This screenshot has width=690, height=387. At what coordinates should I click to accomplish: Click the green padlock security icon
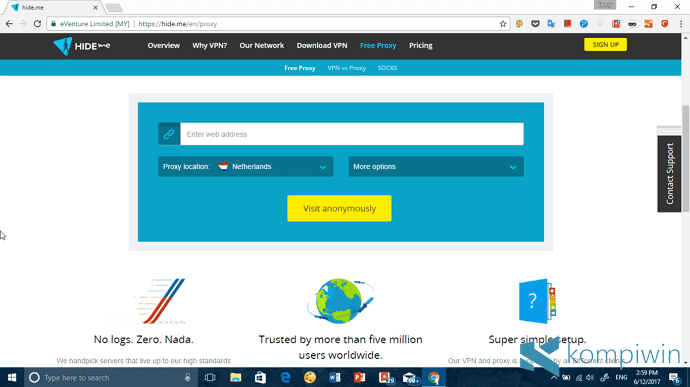[x=54, y=24]
